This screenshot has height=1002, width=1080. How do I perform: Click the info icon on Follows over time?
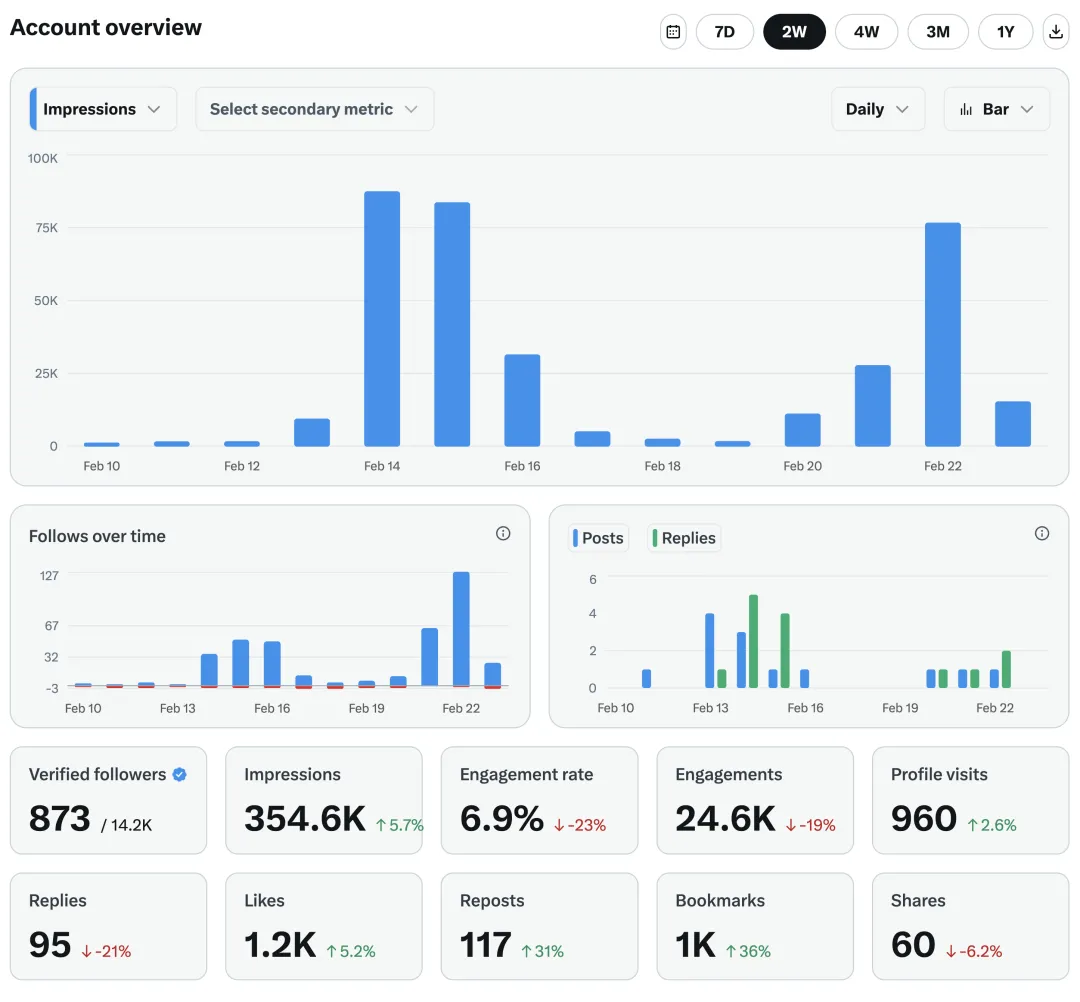point(503,533)
